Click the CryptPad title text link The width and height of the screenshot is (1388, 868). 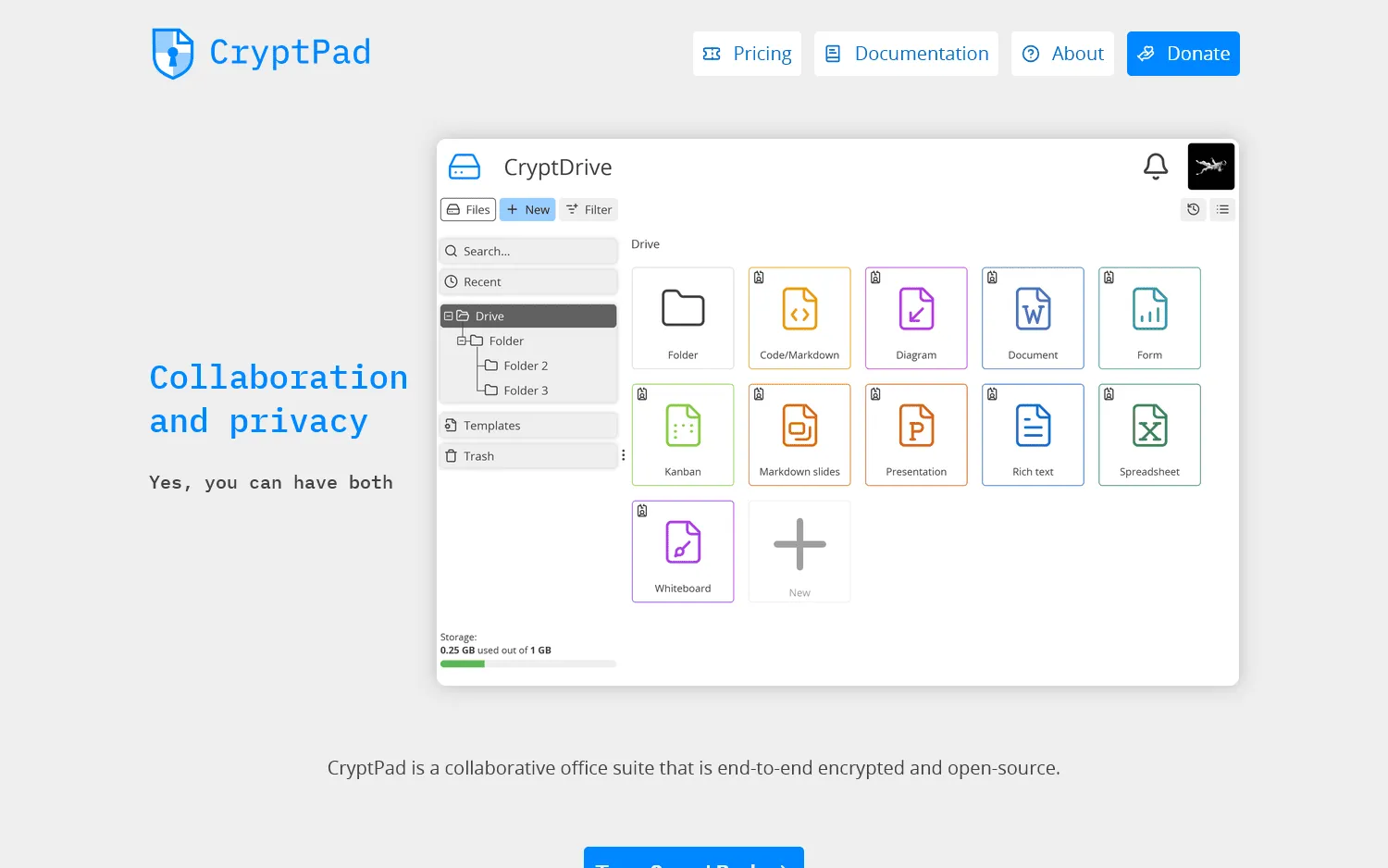pyautogui.click(x=290, y=52)
